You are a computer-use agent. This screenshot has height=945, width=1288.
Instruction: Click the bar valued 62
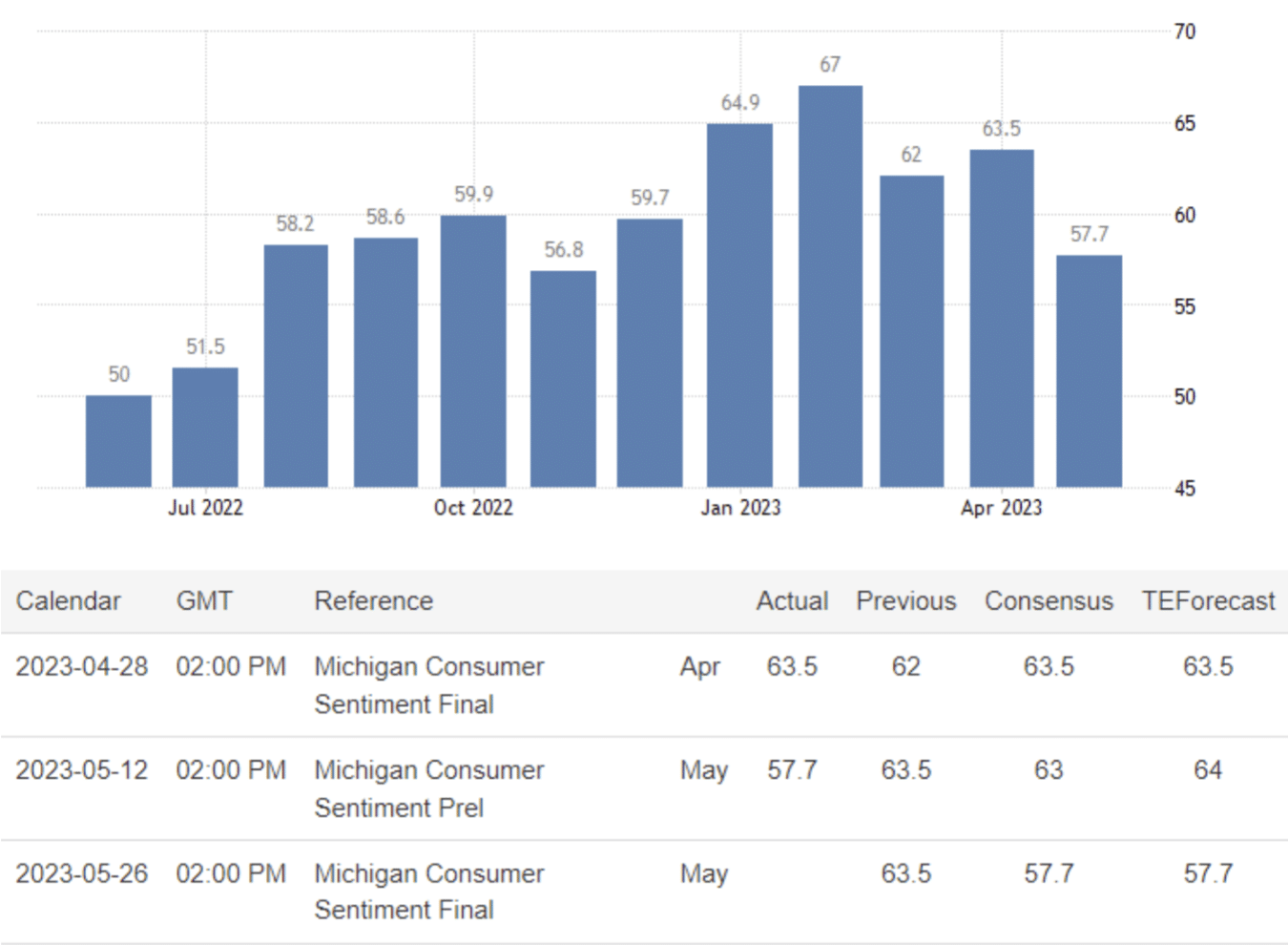click(911, 331)
